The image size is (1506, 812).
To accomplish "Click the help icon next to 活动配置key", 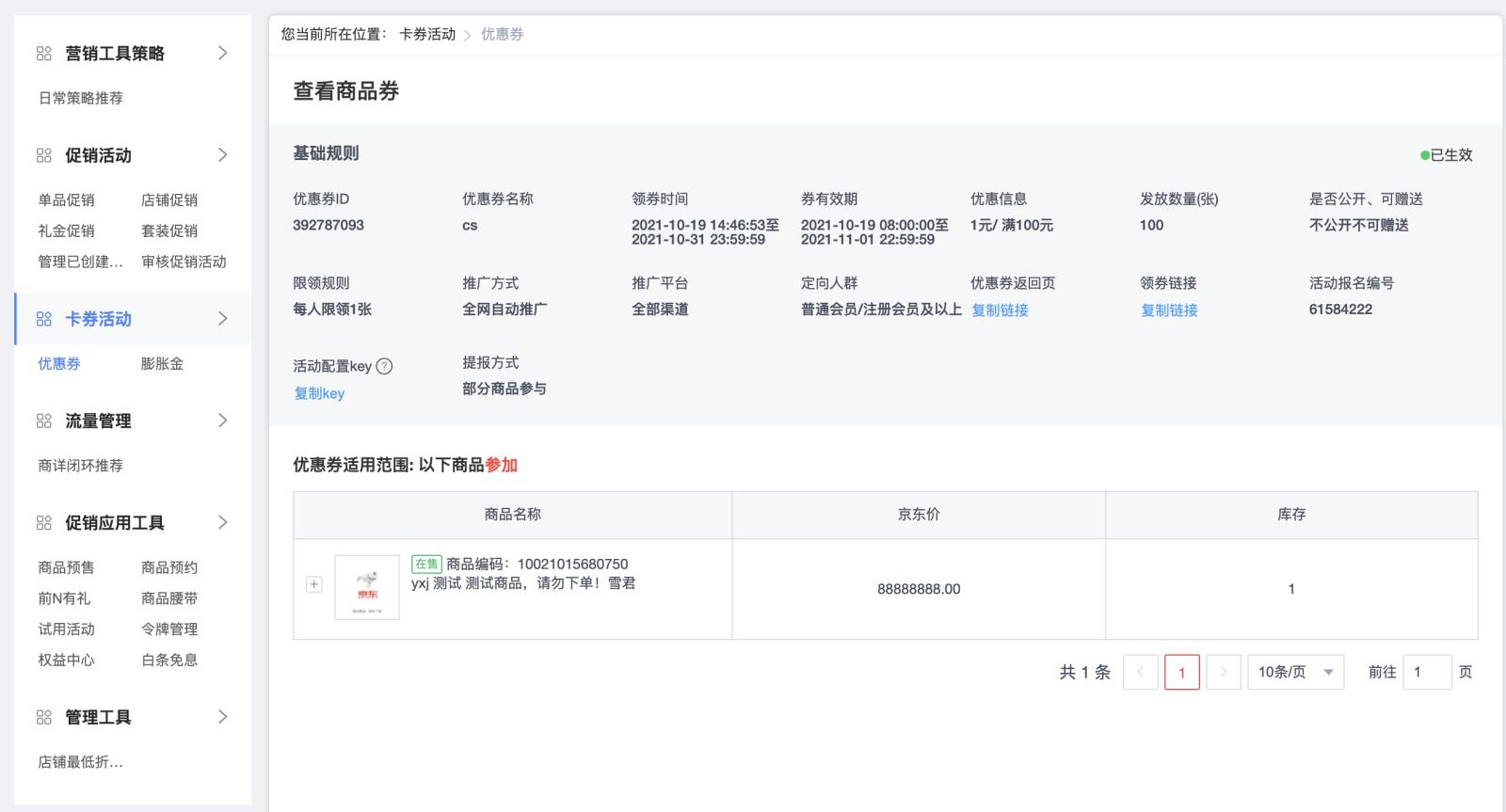I will [x=384, y=366].
